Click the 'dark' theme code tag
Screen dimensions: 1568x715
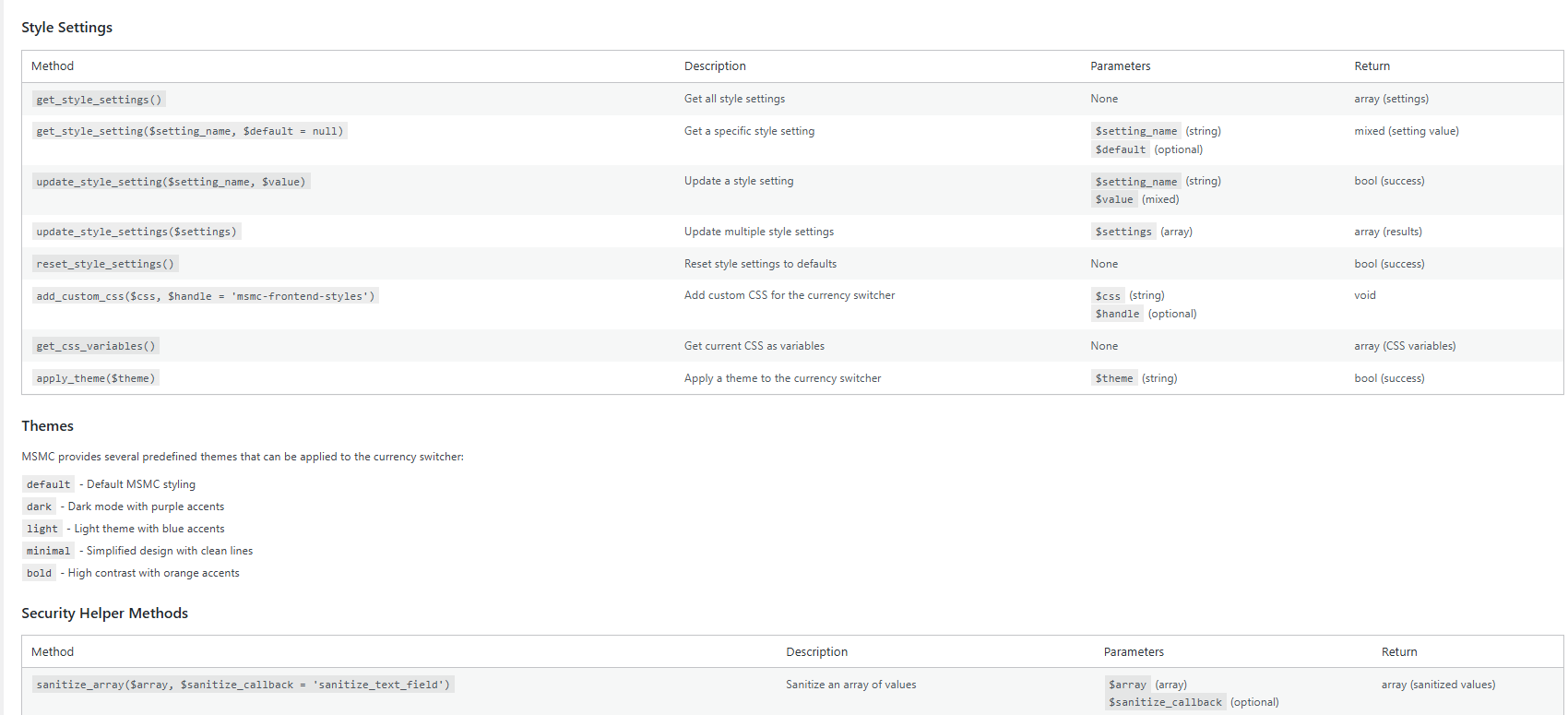click(39, 506)
